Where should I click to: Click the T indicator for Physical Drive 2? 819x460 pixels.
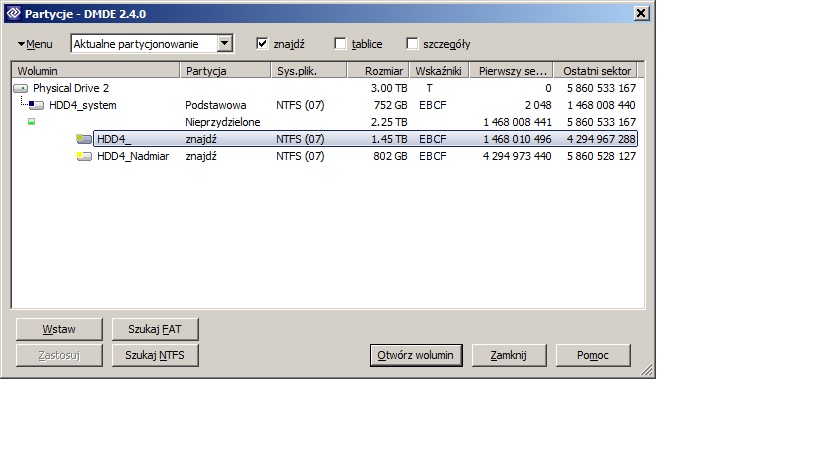pos(429,88)
